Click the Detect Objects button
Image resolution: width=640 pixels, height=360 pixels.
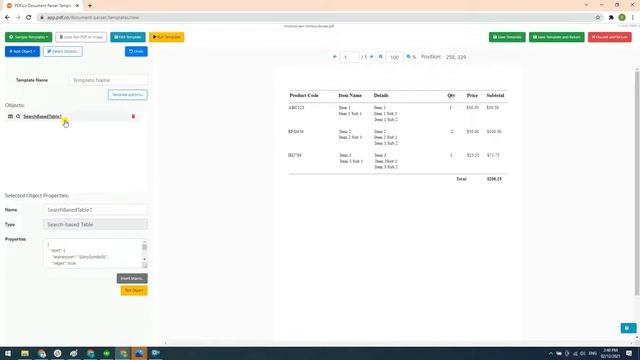(x=63, y=51)
